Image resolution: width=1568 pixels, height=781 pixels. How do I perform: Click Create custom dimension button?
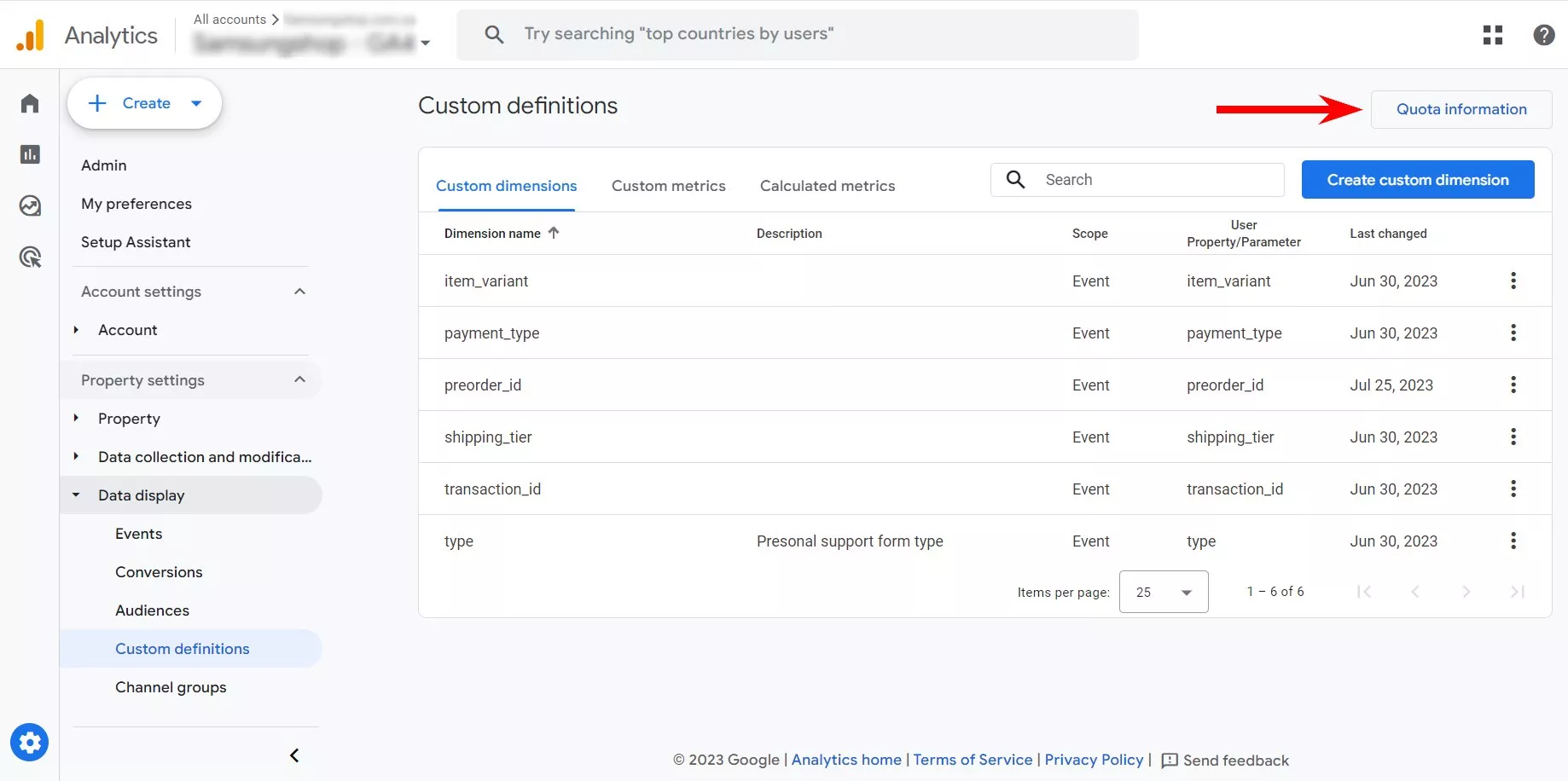coord(1418,180)
